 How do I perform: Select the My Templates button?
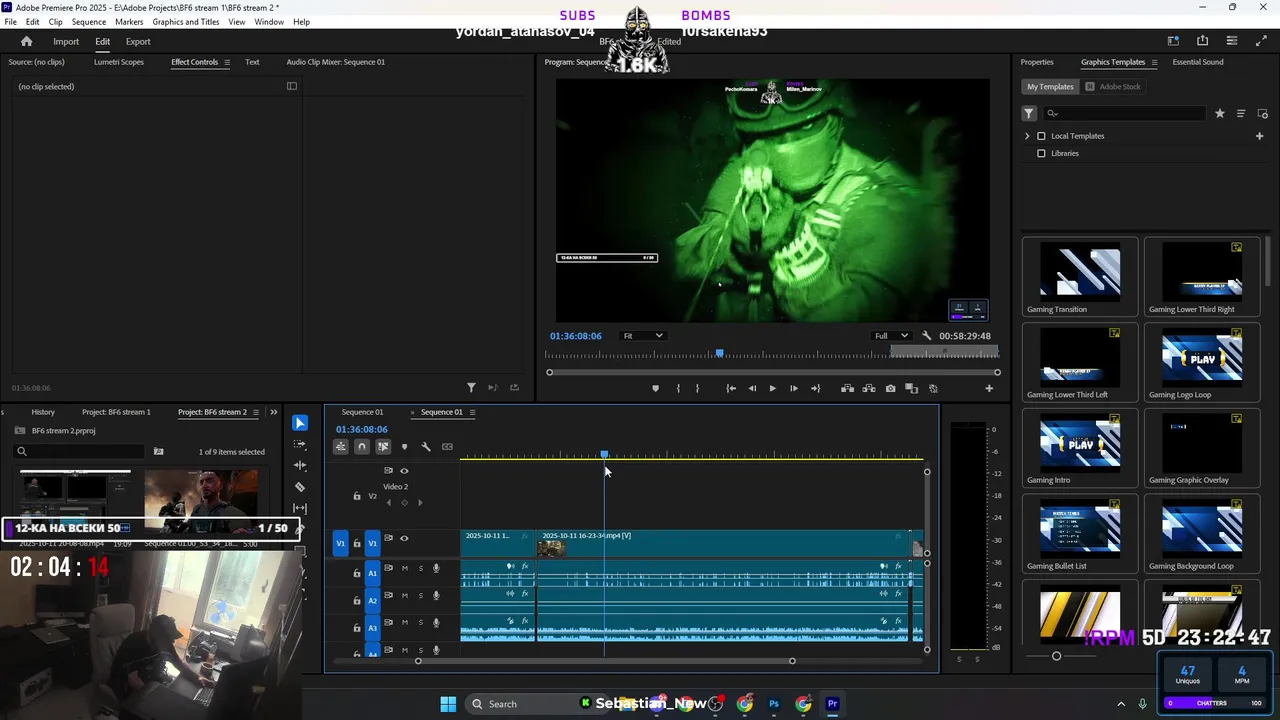coord(1050,87)
